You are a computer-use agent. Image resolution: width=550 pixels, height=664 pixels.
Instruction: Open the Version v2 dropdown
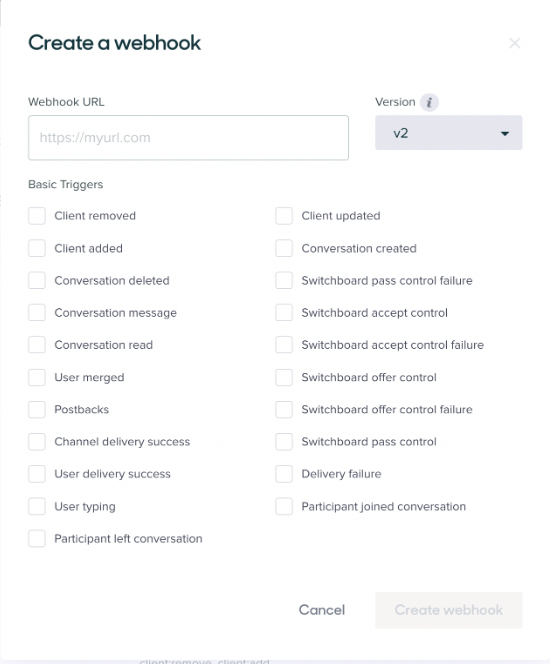coord(448,133)
